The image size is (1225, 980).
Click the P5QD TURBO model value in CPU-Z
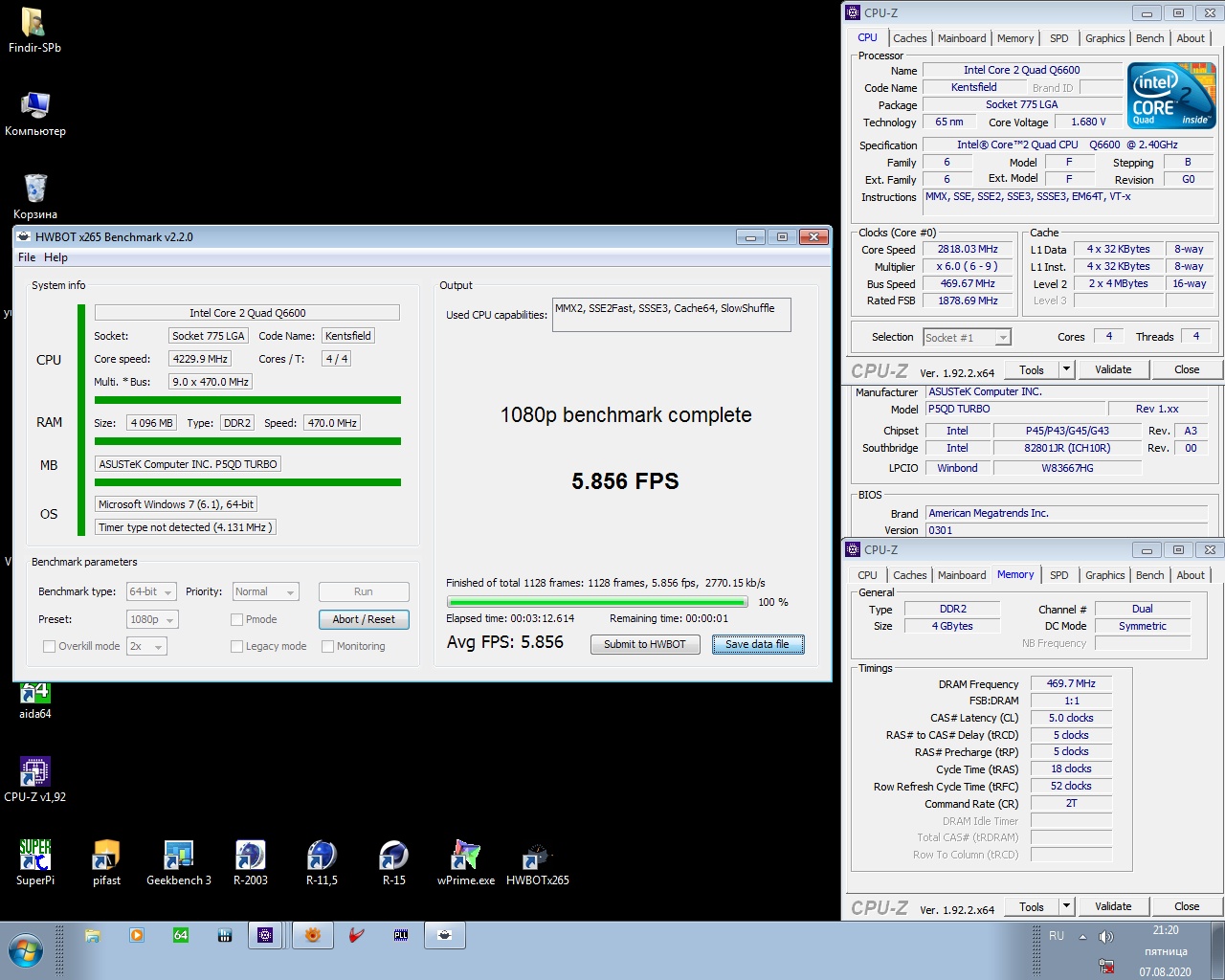tap(1016, 409)
